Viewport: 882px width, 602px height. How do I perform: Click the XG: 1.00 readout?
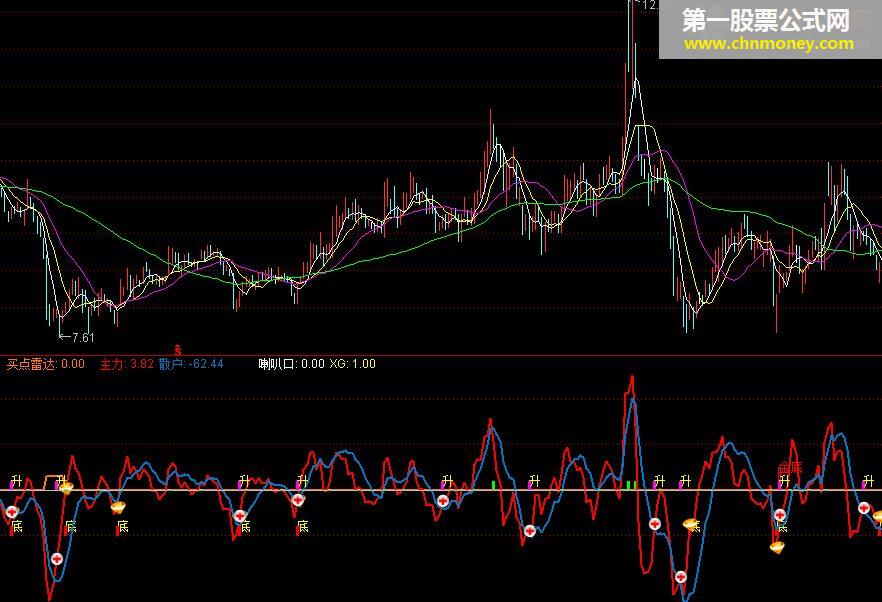click(x=353, y=364)
